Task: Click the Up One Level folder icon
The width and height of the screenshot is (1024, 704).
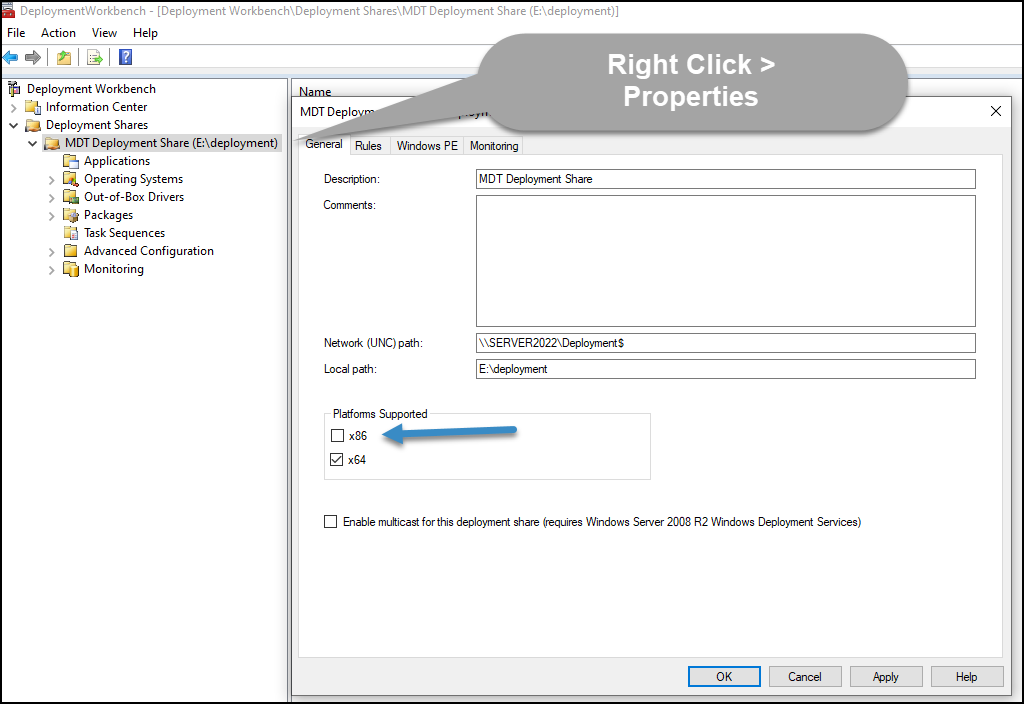Action: [x=64, y=57]
